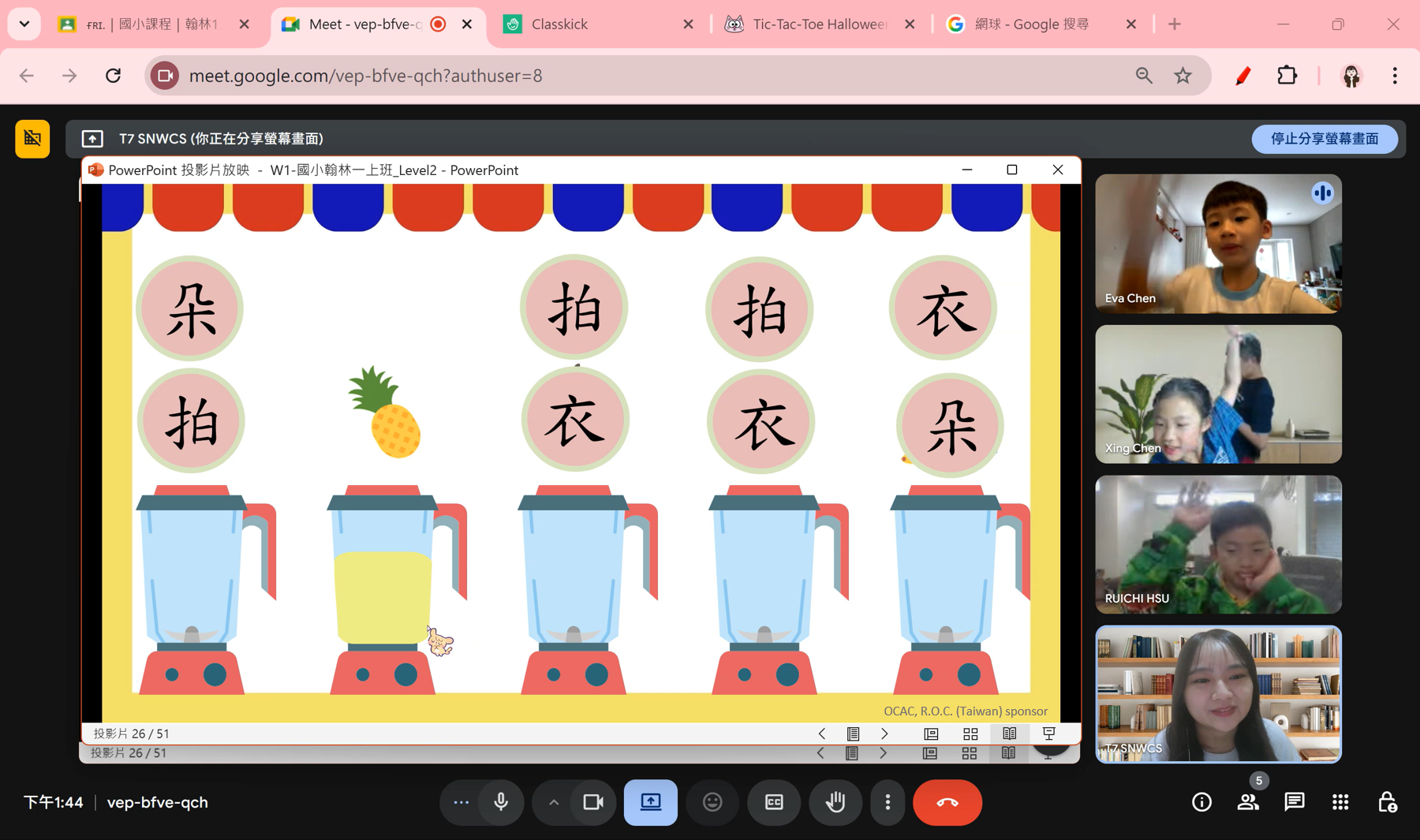
Task: Switch to Tic-Tac-Toe Halloween tab
Action: click(818, 24)
